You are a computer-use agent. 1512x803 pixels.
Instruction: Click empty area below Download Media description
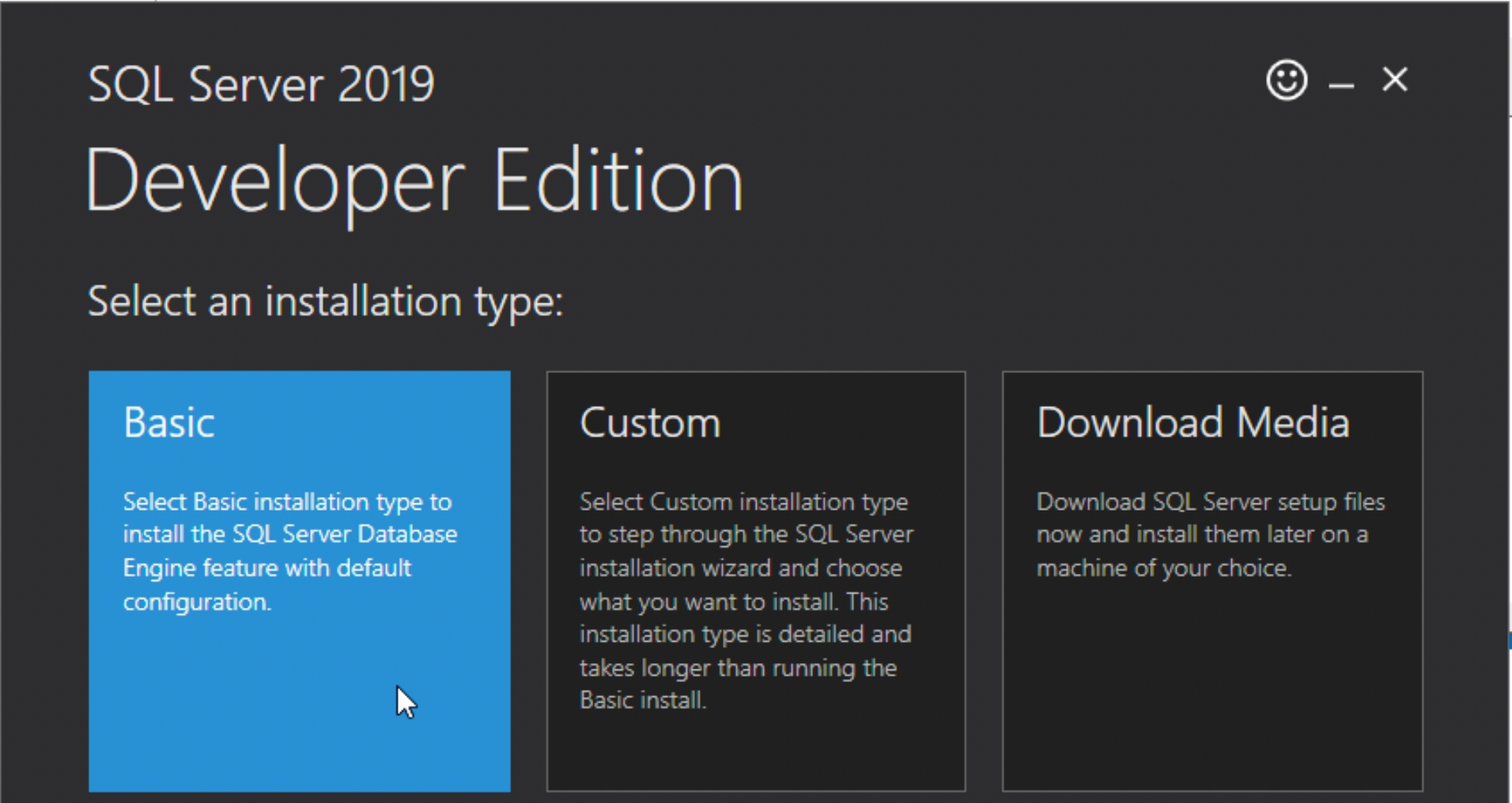click(1211, 688)
